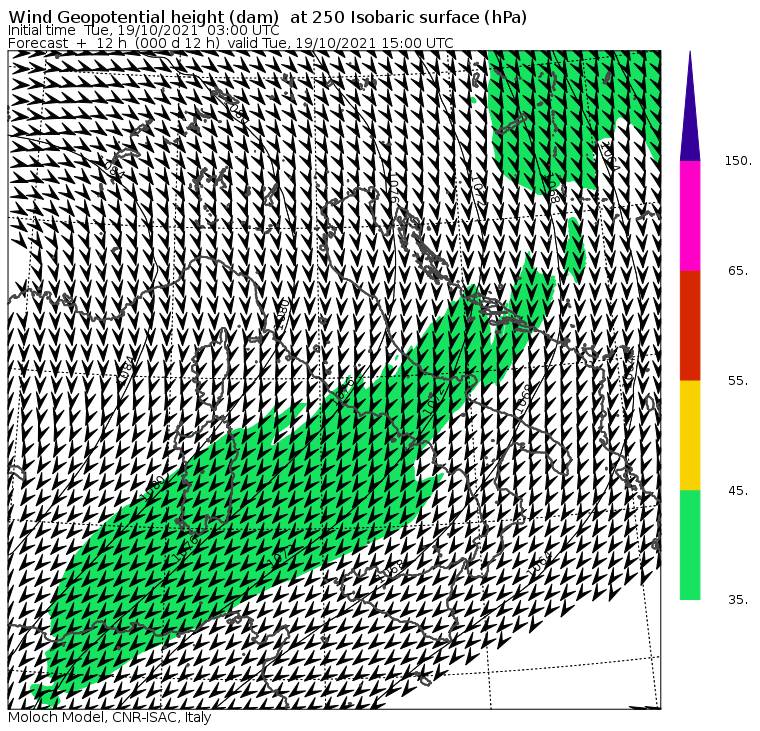760x731 pixels.
Task: Click the Initial time line in header
Action: point(143,31)
